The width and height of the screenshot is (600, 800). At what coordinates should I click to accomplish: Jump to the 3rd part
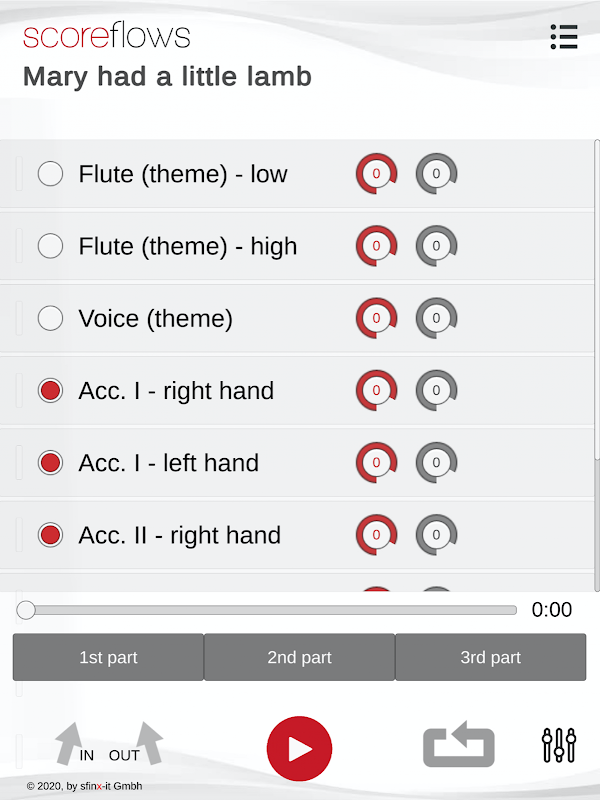tap(490, 657)
